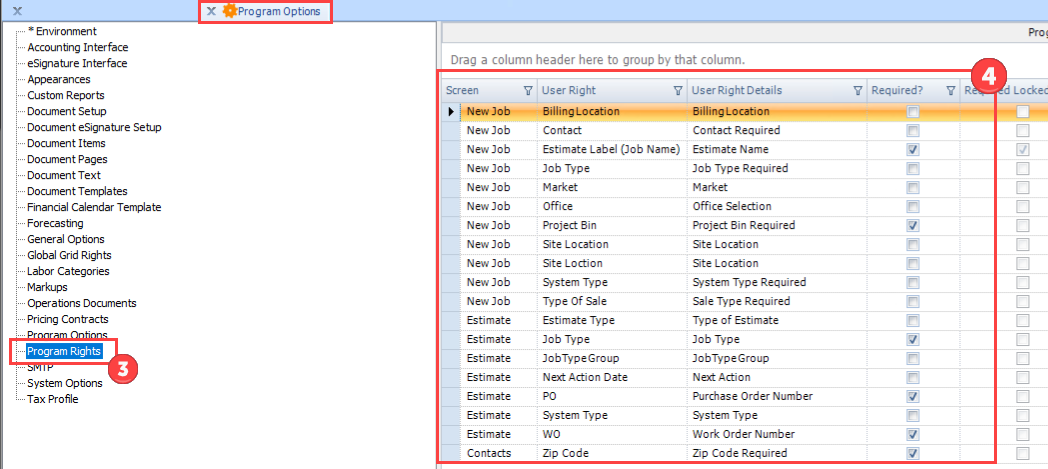The width and height of the screenshot is (1048, 469).
Task: Click the 'Type of Estimate' cell
Action: click(x=777, y=321)
